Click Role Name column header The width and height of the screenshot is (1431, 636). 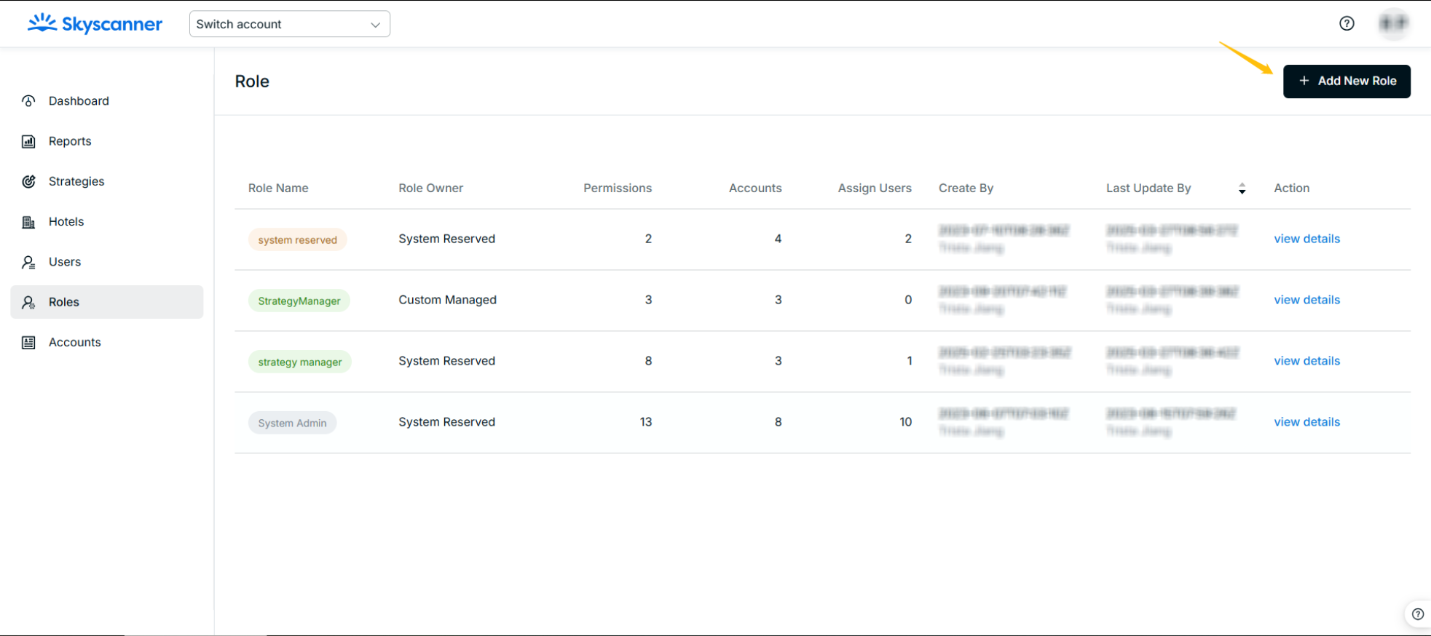tap(278, 188)
